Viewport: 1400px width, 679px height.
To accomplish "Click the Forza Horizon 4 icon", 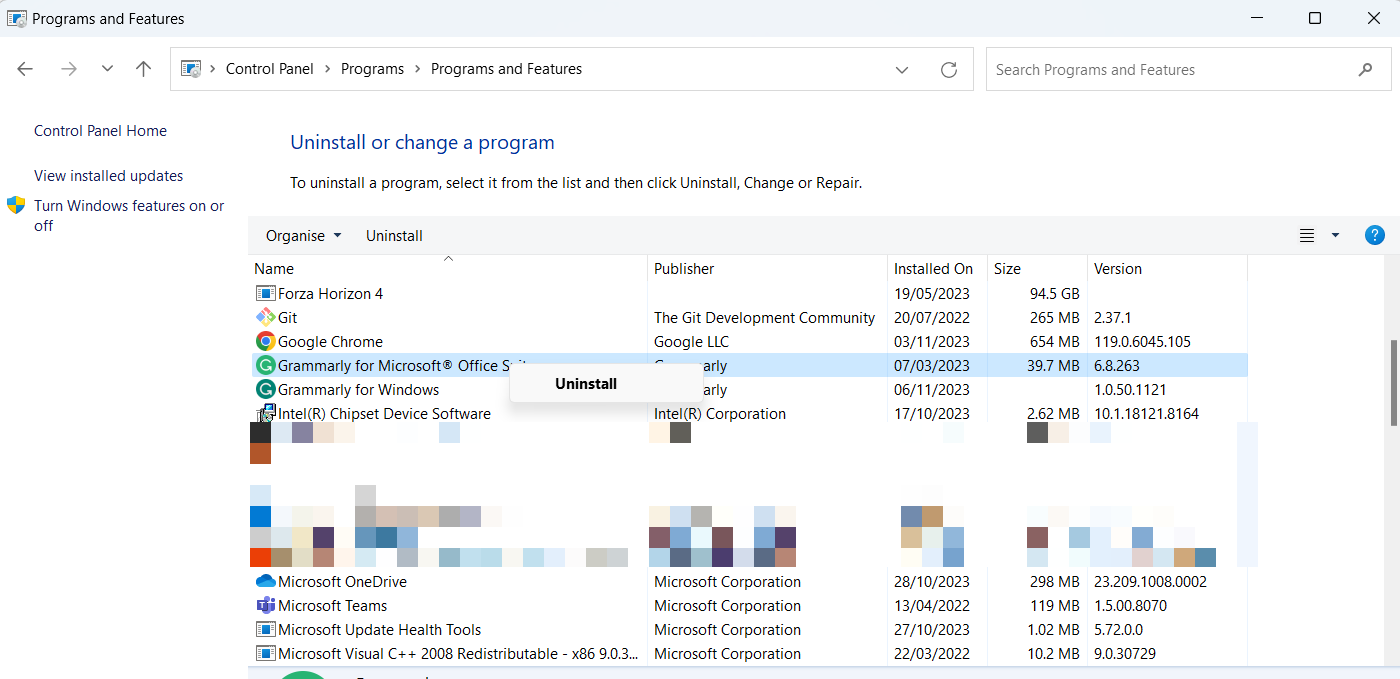I will point(265,294).
